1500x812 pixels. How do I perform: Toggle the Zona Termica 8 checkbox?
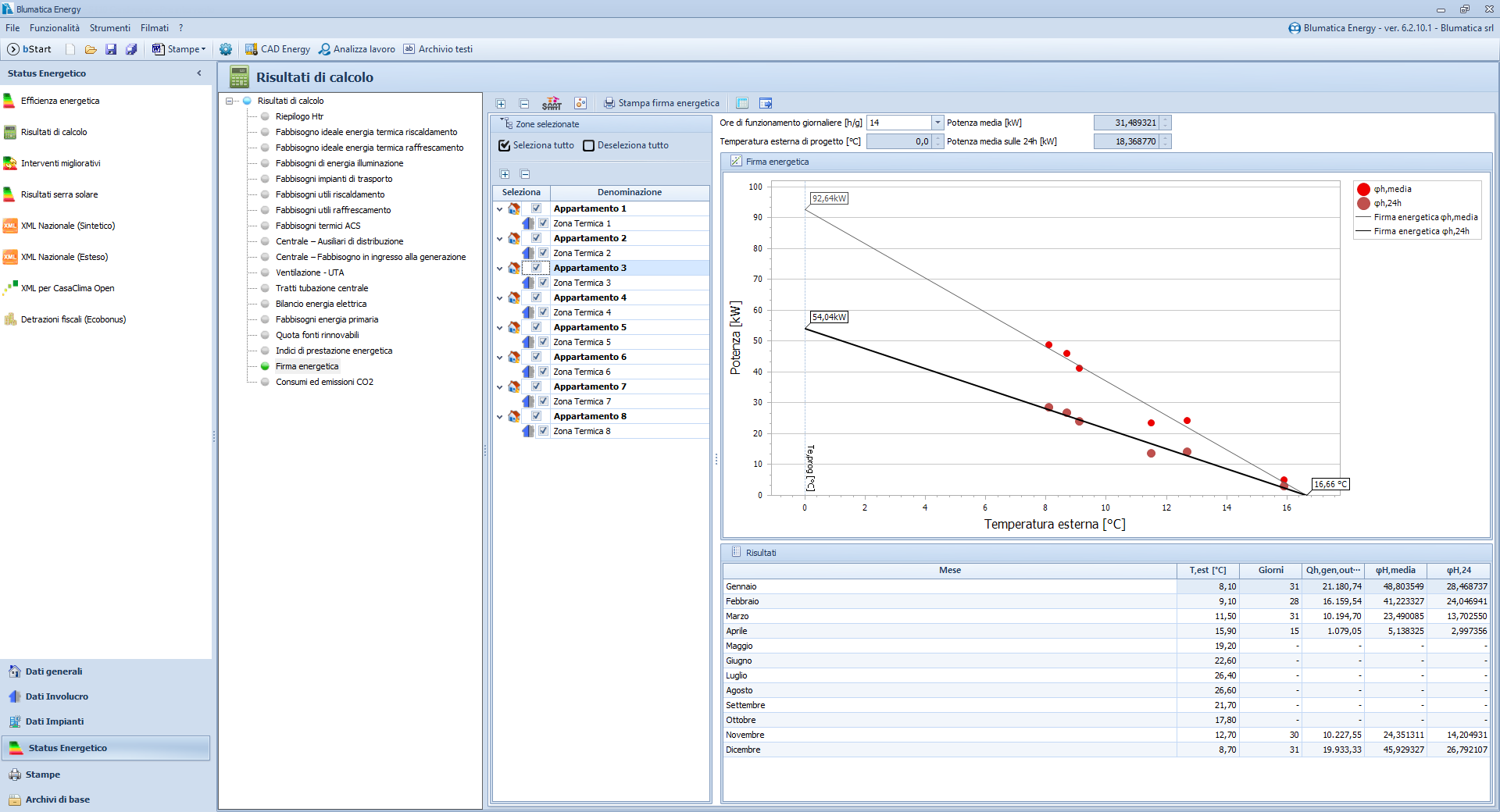(x=544, y=431)
